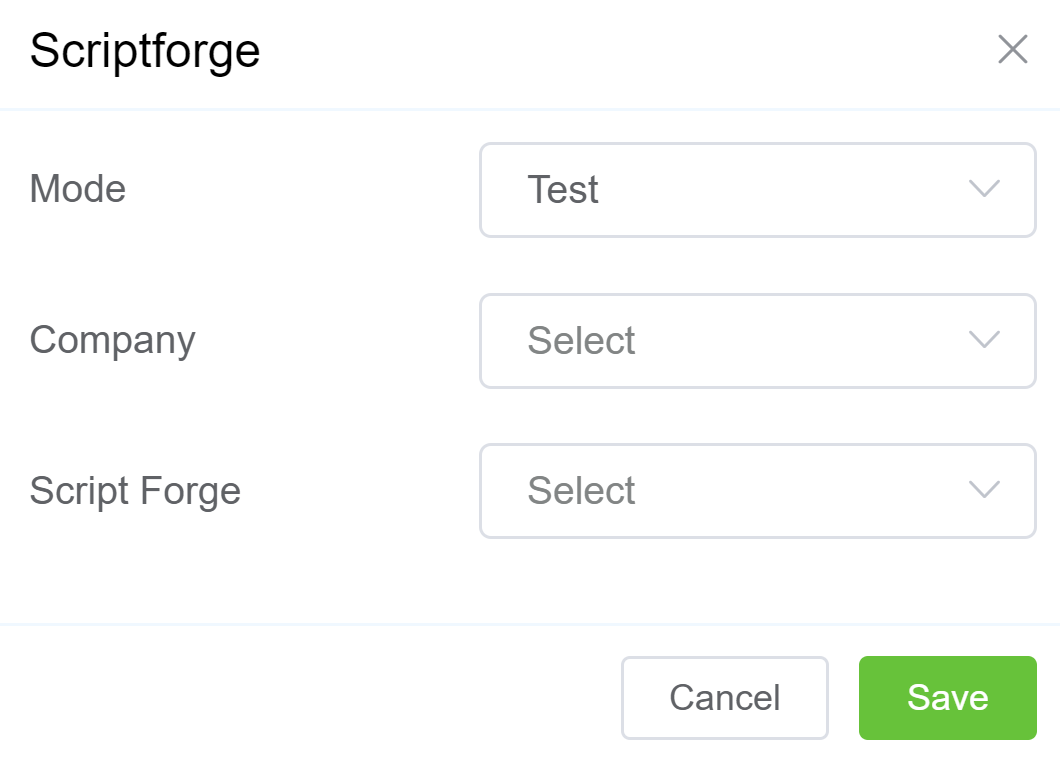Click the chevron arrow in Company field
Image resolution: width=1060 pixels, height=757 pixels.
[x=984, y=340]
